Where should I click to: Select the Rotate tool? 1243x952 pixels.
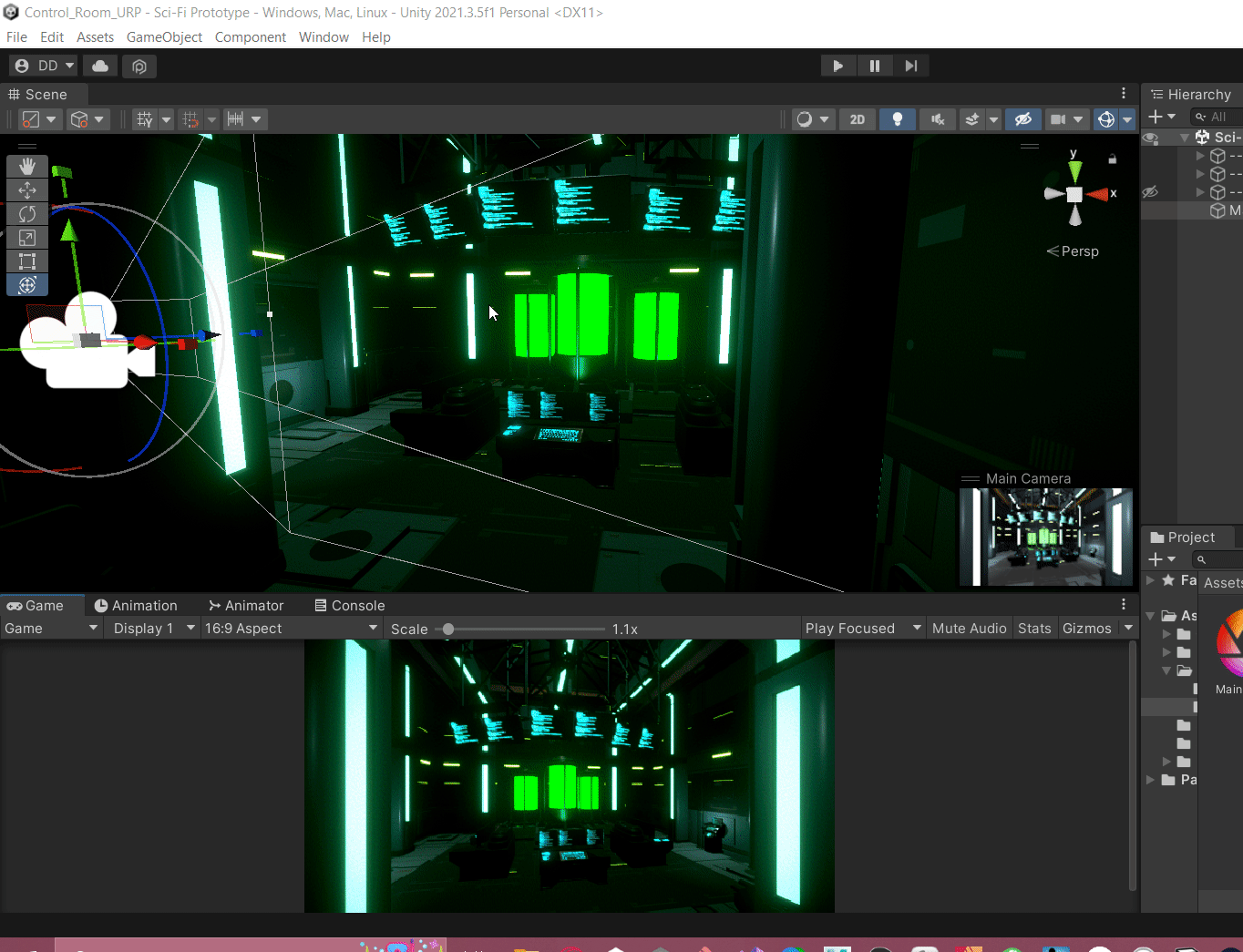(27, 213)
